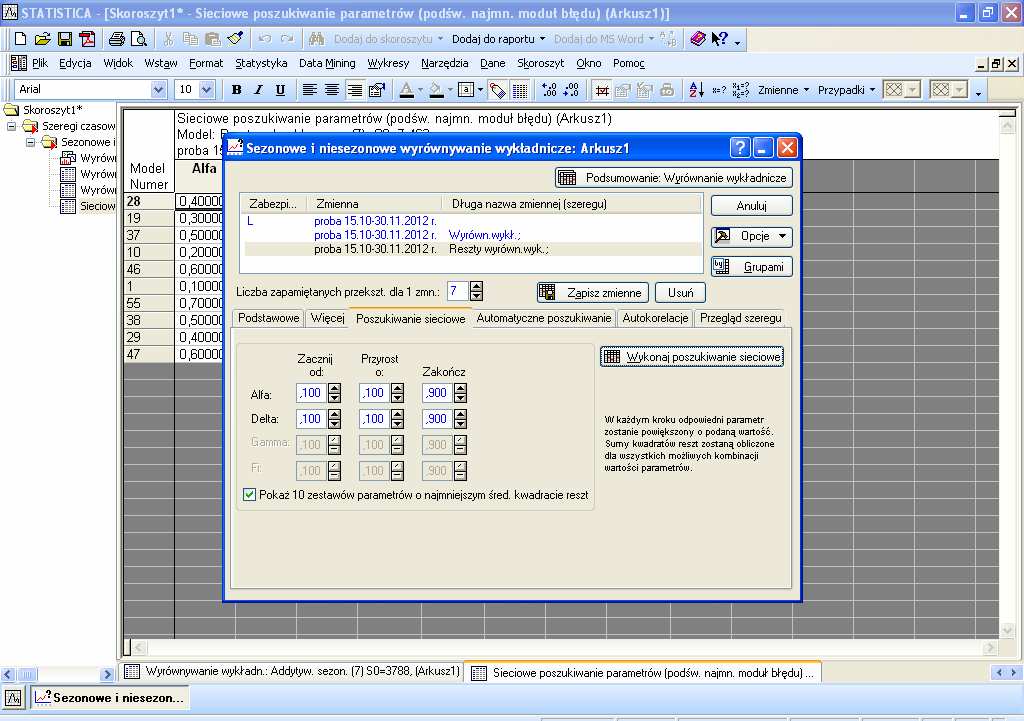Select the Reszty wyrówn.wyk. variable row

pos(471,249)
